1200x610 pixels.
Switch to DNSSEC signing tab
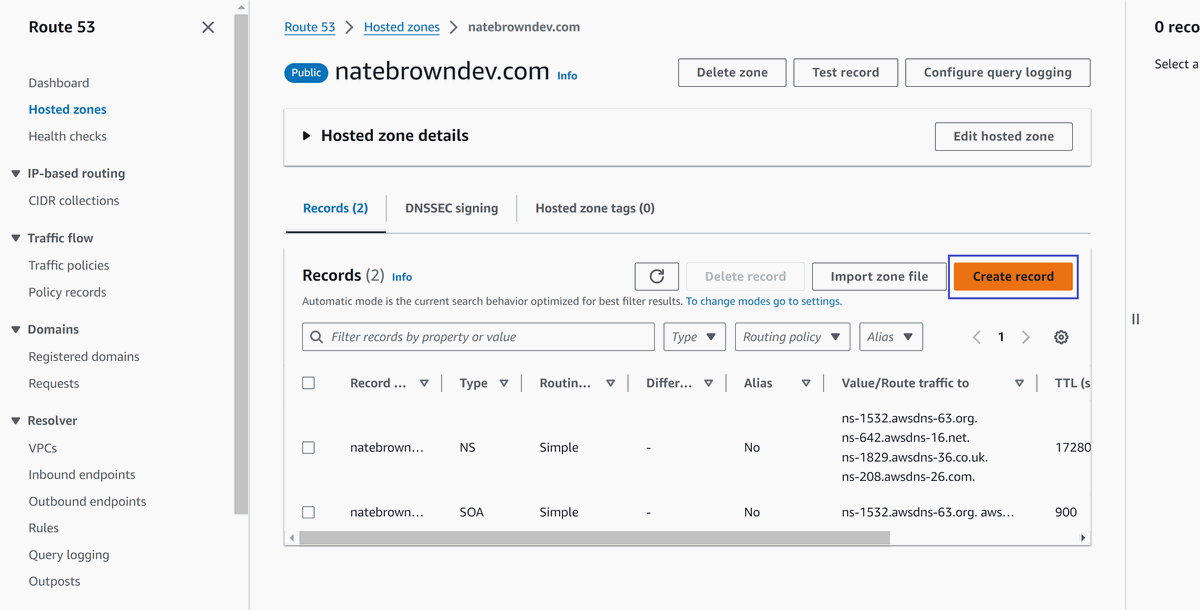point(451,208)
